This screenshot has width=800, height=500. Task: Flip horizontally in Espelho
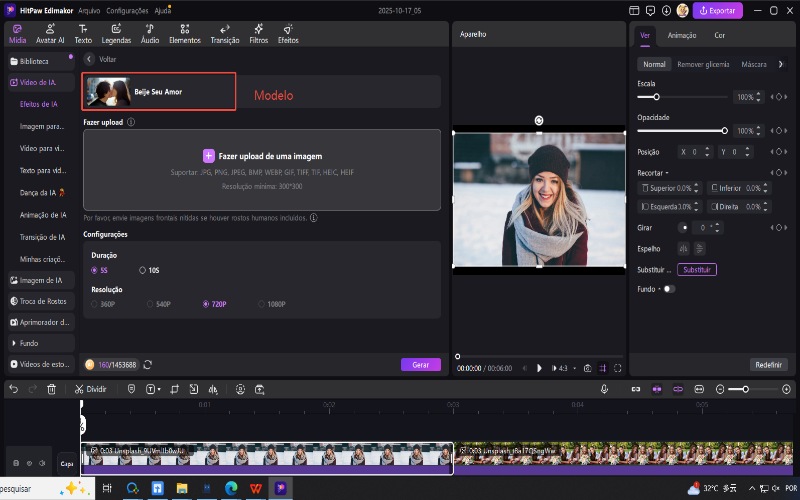pyautogui.click(x=683, y=248)
